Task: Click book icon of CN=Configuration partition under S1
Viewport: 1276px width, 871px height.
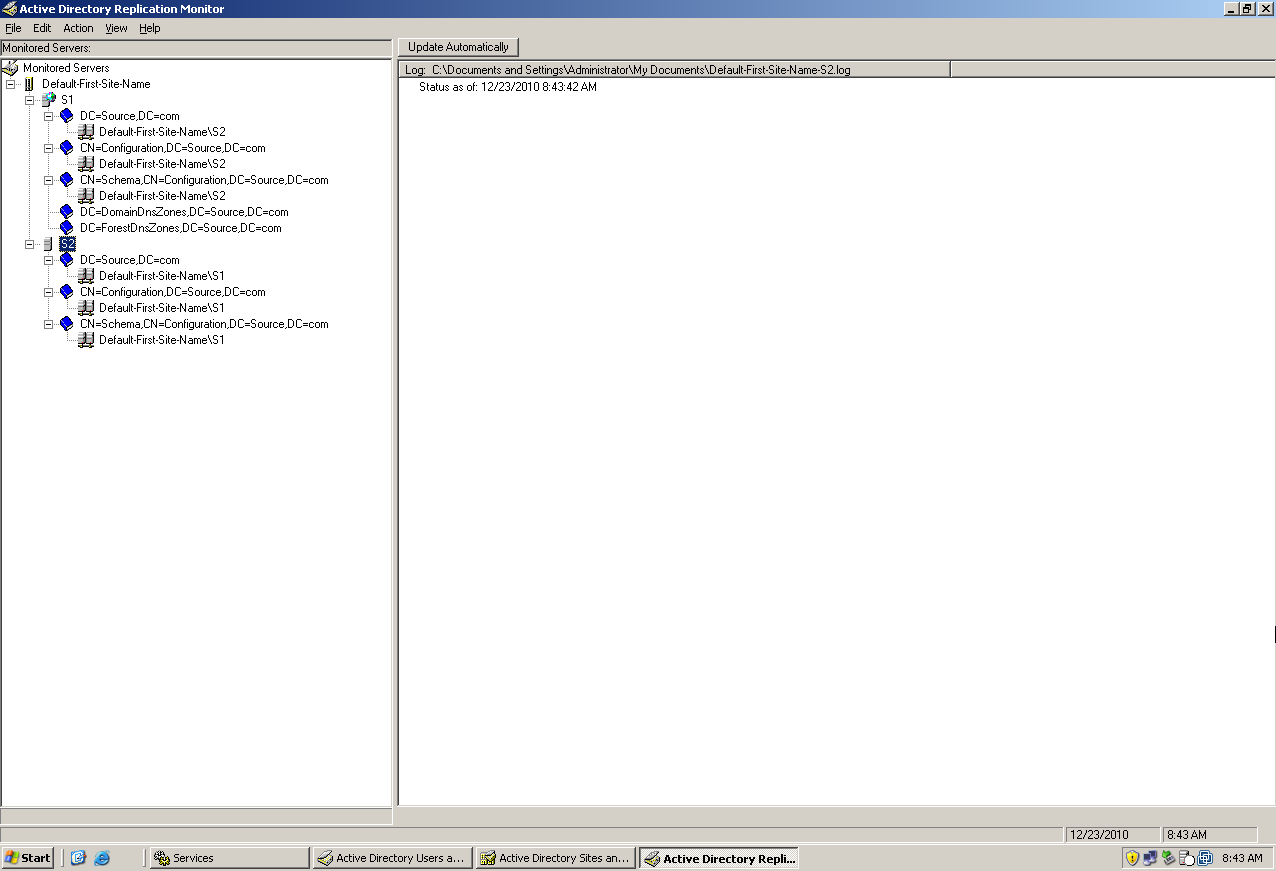Action: coord(67,148)
